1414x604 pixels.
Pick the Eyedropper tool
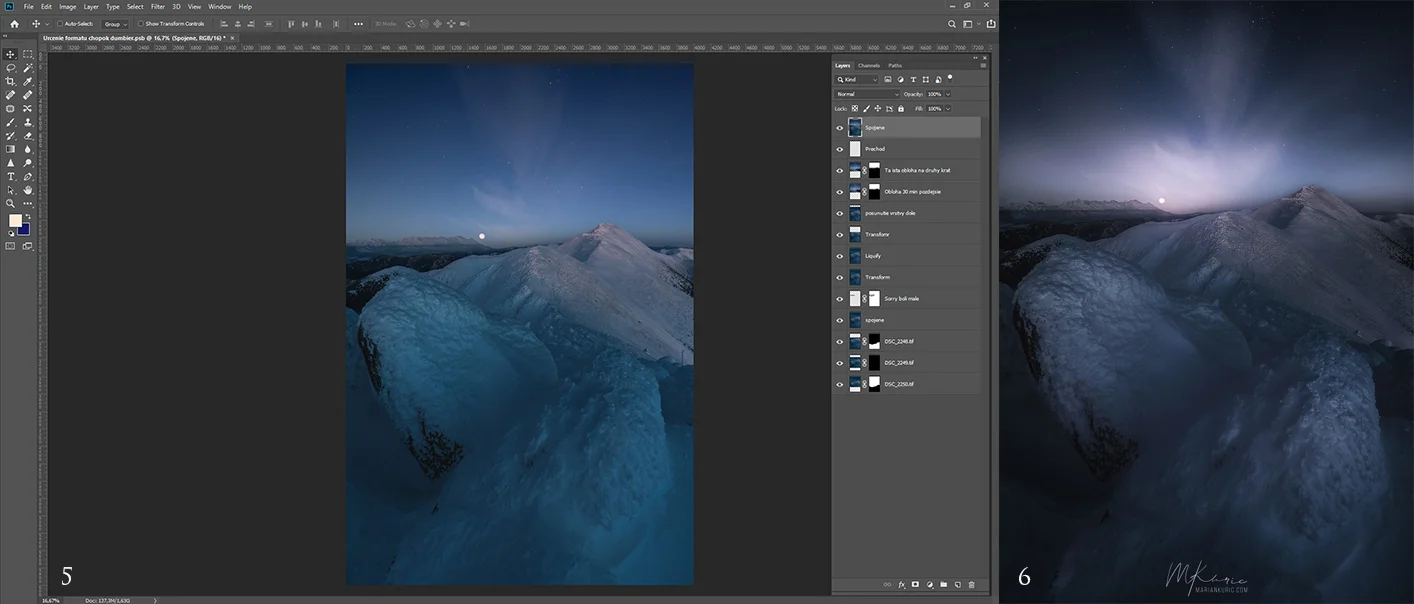point(28,81)
